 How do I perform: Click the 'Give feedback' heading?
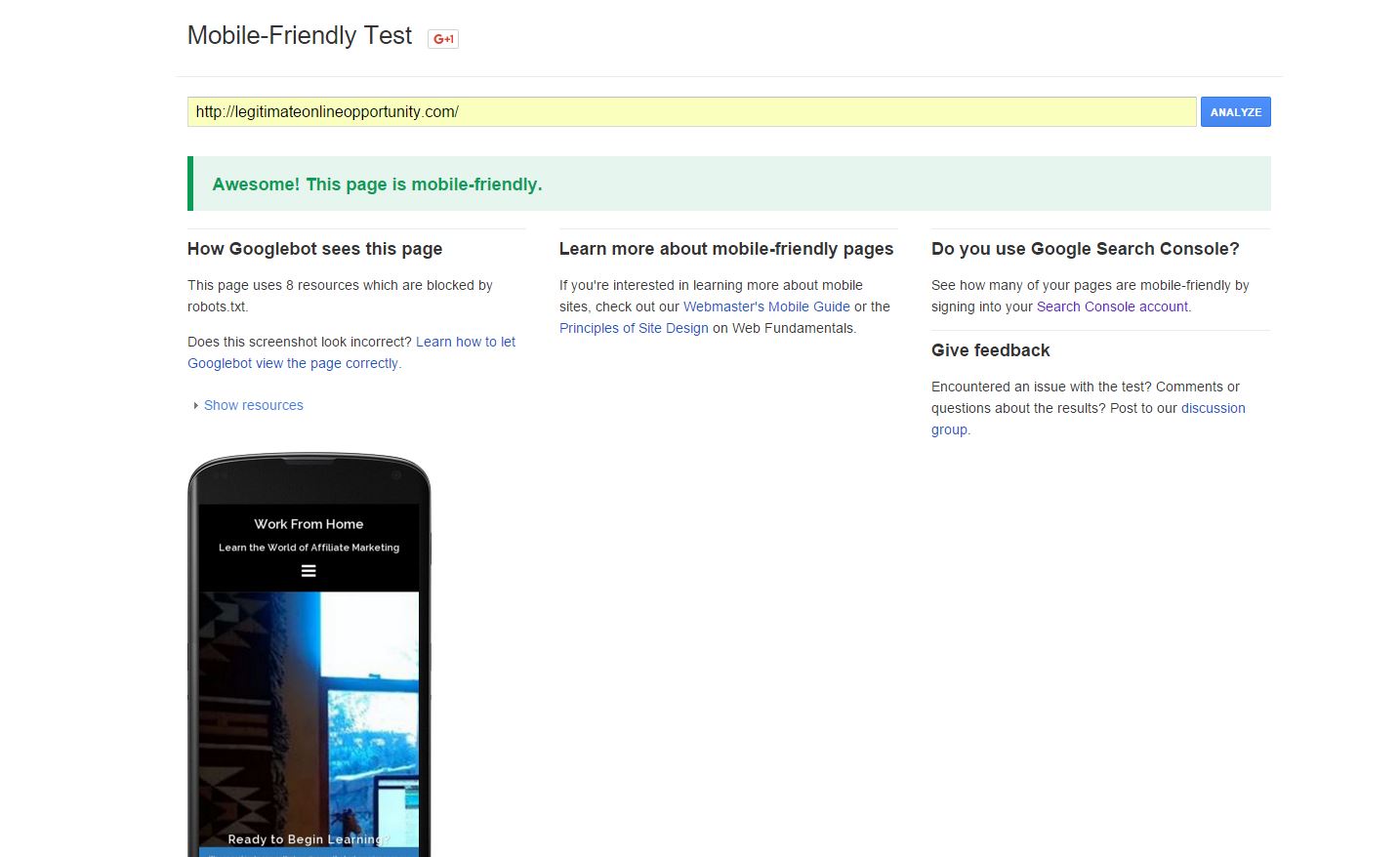[x=990, y=350]
